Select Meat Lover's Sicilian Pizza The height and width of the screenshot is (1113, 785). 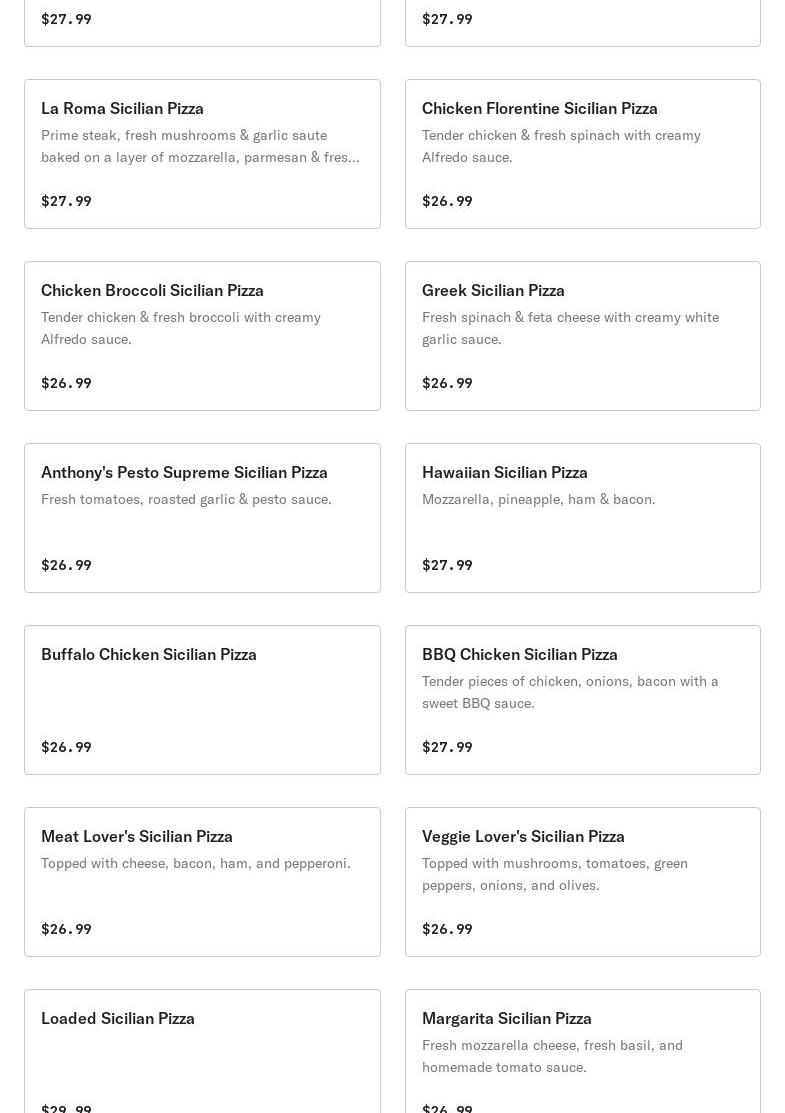137,836
